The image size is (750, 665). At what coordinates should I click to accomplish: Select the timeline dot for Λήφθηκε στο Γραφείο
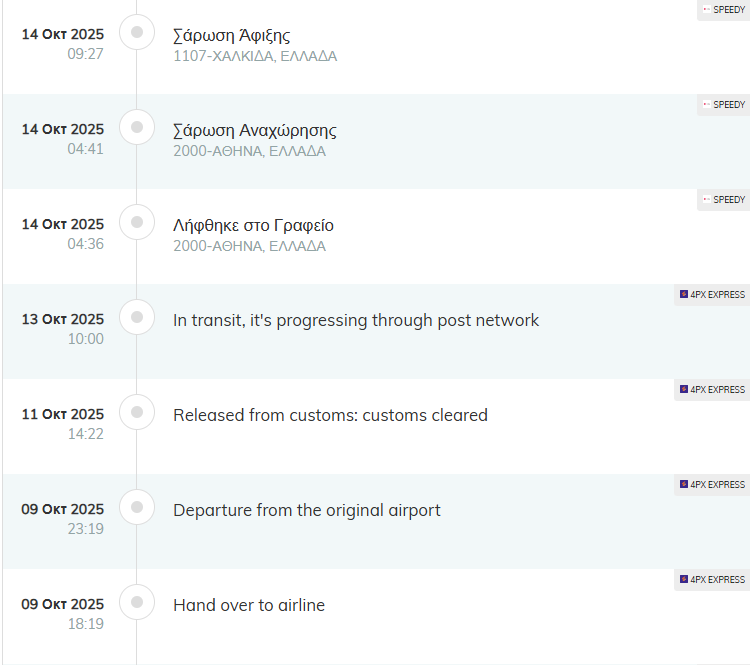point(137,223)
